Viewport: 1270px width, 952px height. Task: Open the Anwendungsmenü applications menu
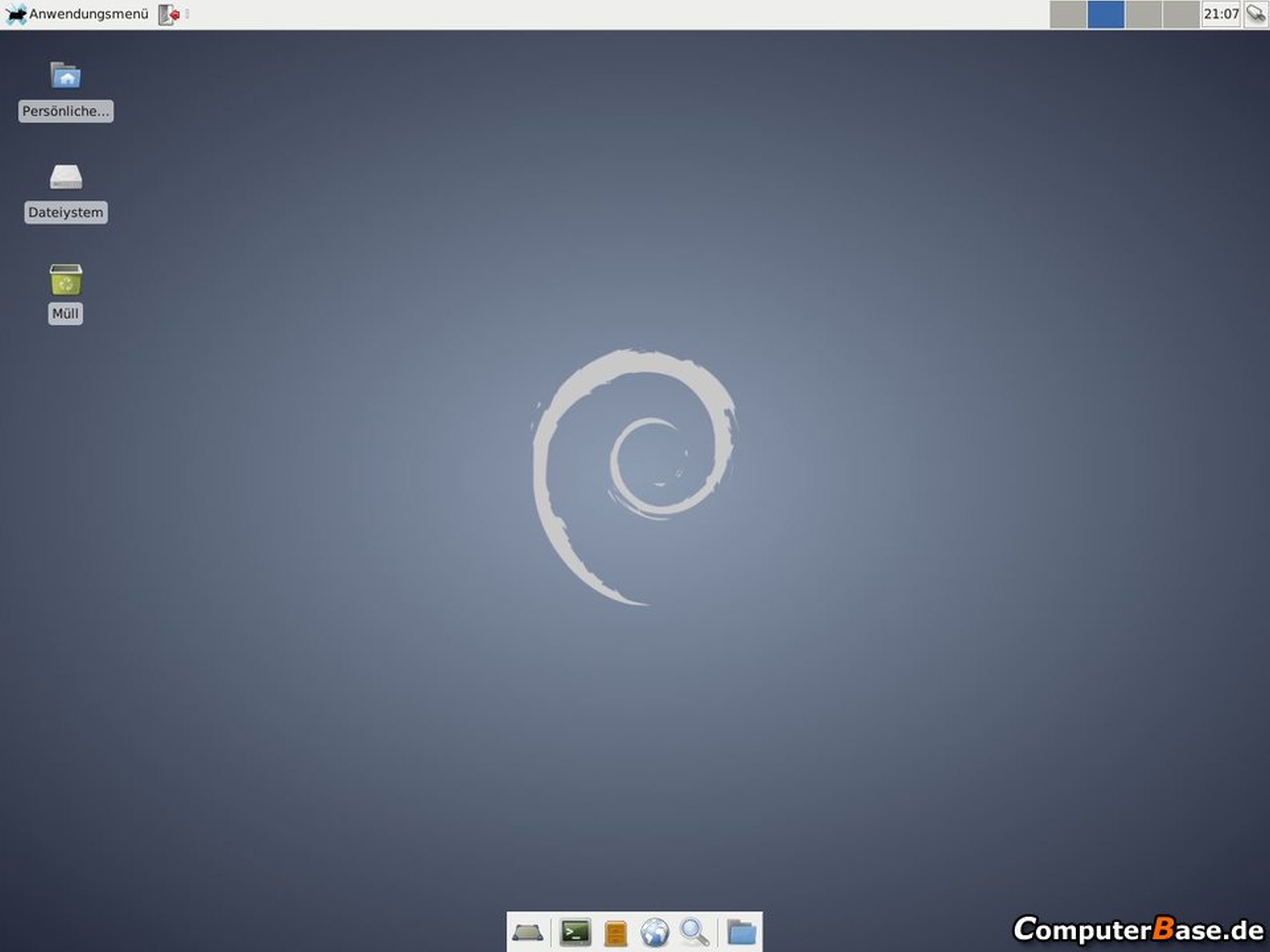click(x=88, y=14)
